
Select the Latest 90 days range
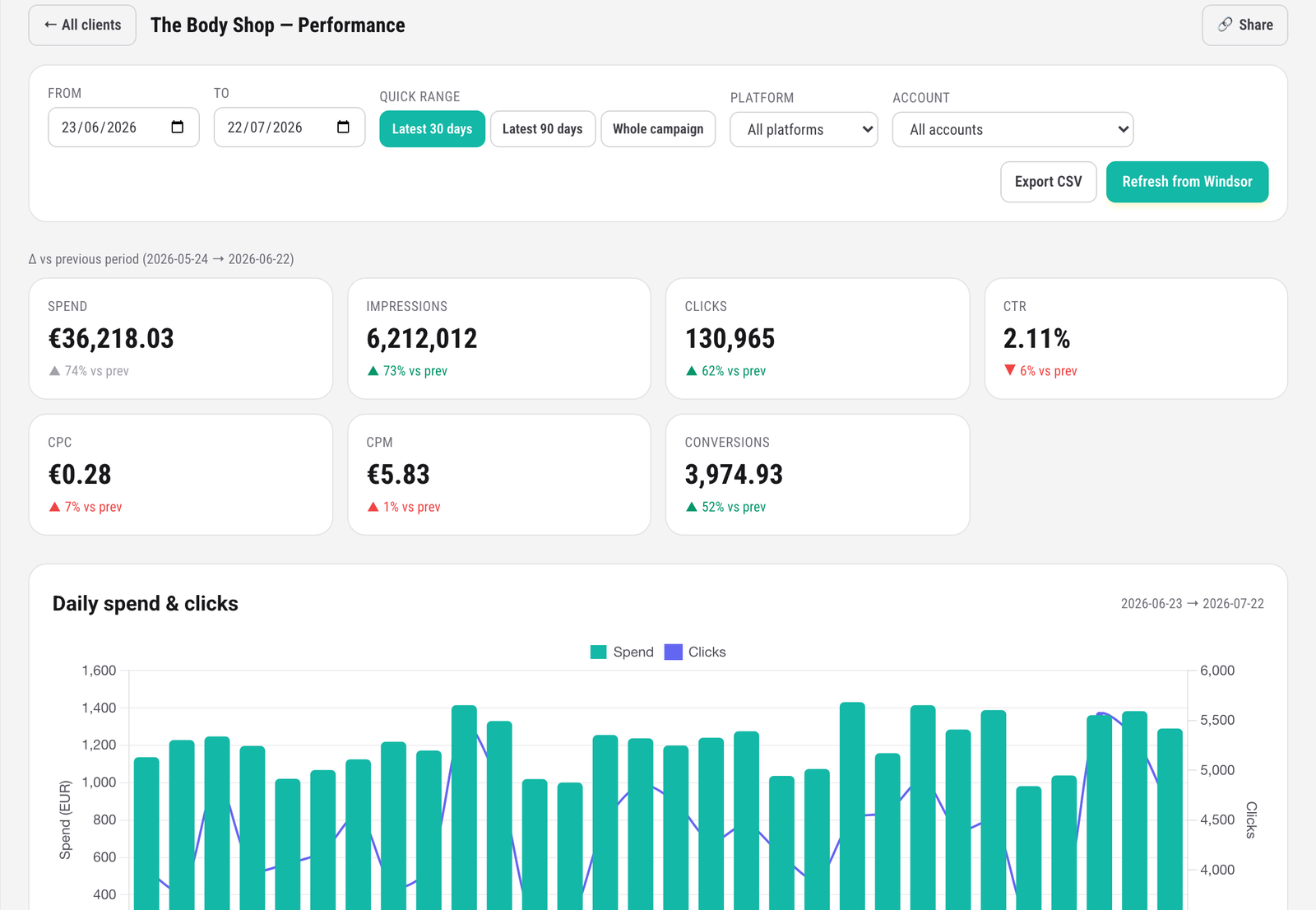(543, 129)
